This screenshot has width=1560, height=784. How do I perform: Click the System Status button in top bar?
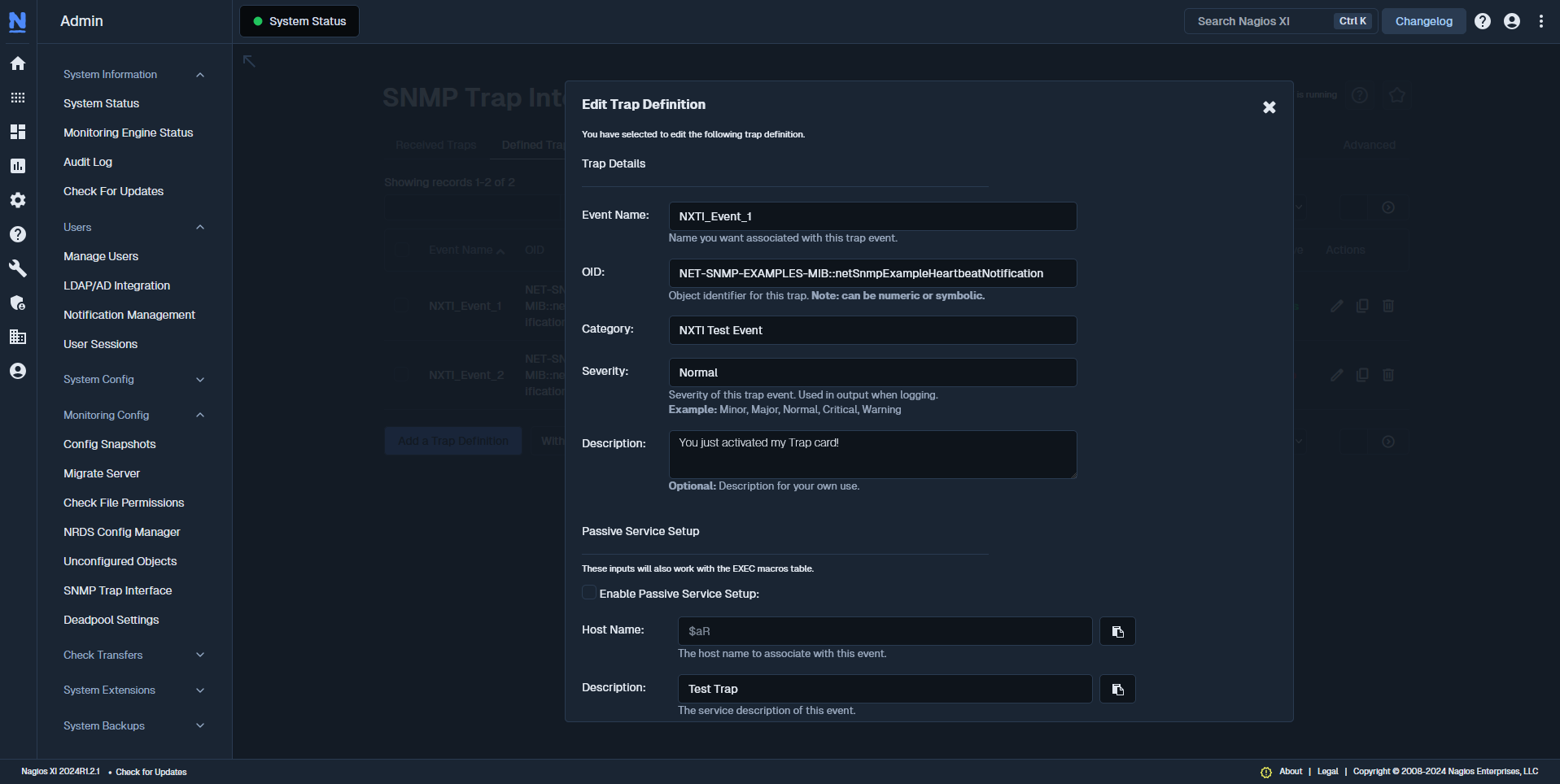click(x=299, y=21)
